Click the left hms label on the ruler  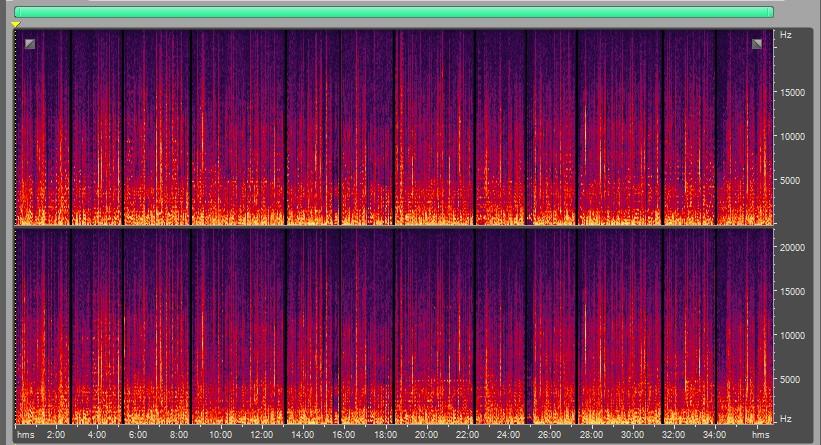(26, 435)
